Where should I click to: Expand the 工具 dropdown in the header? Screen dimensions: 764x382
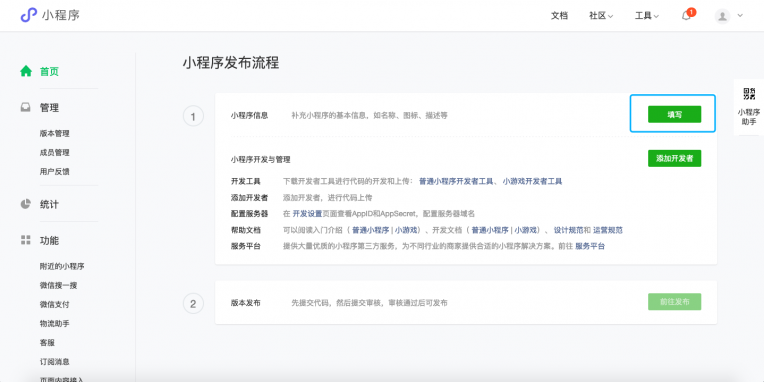[647, 16]
